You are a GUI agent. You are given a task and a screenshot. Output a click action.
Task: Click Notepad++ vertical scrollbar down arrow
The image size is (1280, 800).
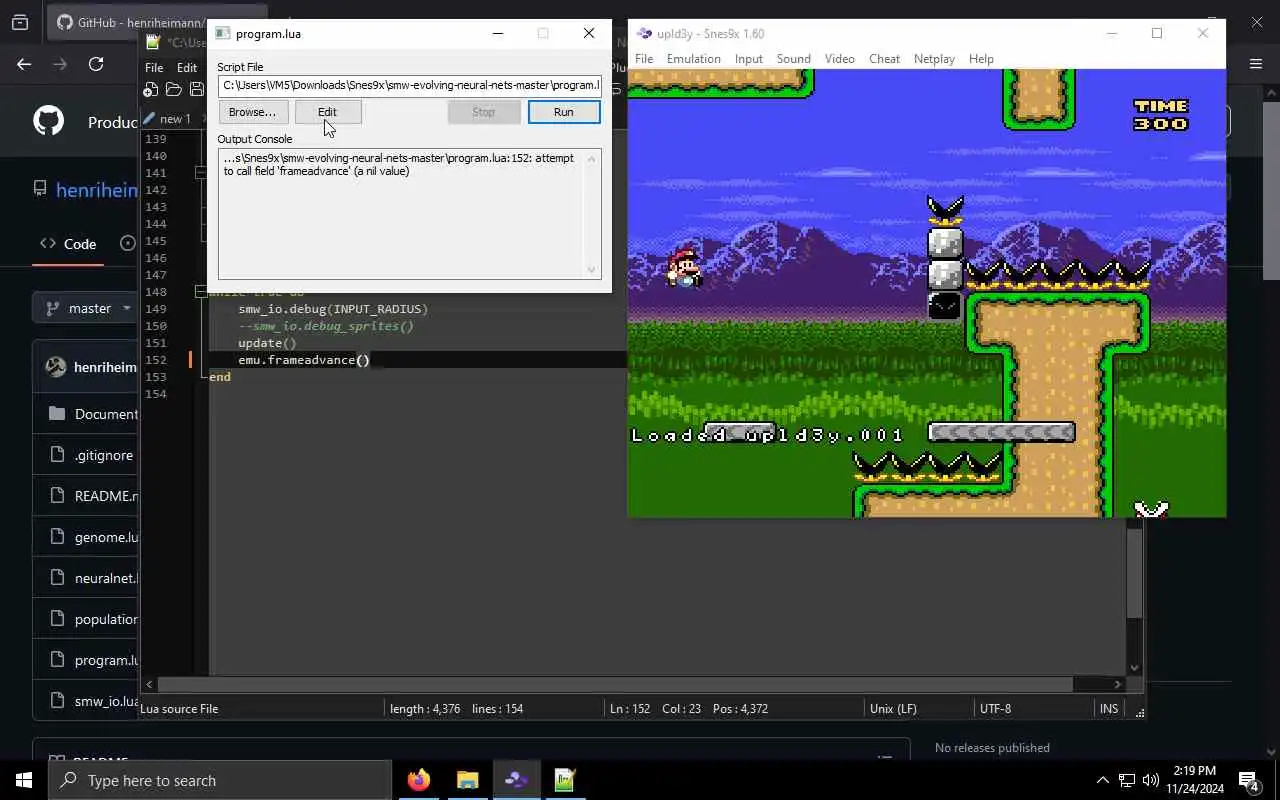click(1135, 668)
